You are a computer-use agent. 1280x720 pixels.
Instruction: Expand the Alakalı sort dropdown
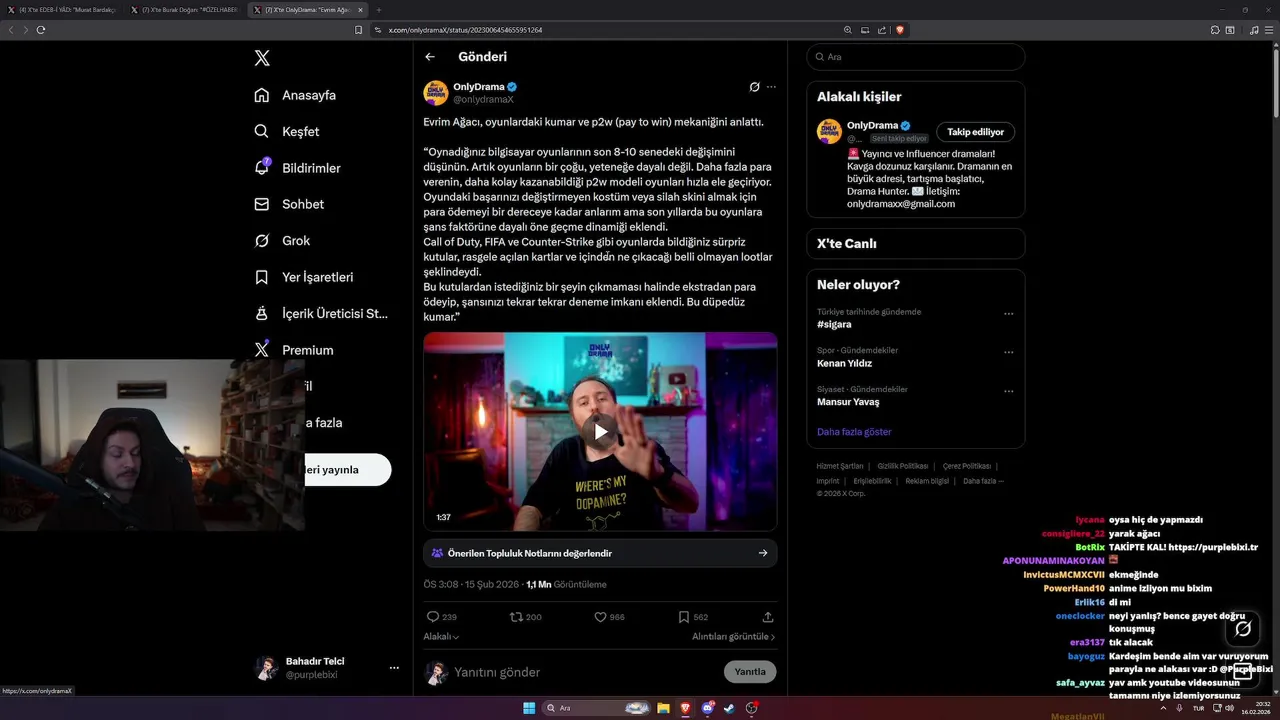pos(441,636)
